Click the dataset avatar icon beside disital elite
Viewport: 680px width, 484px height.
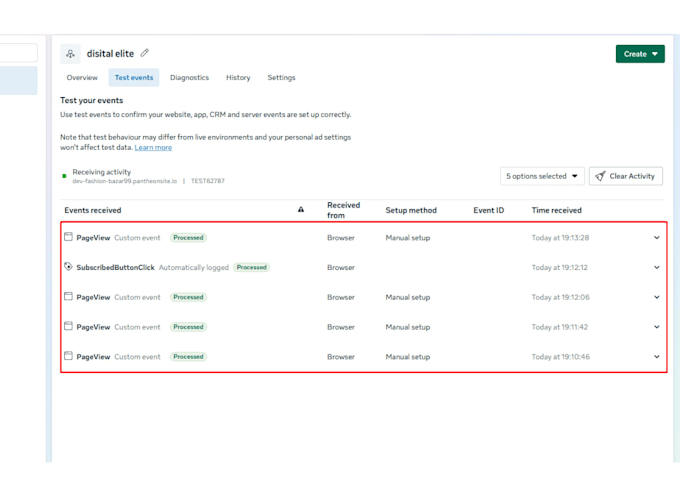pyautogui.click(x=70, y=54)
